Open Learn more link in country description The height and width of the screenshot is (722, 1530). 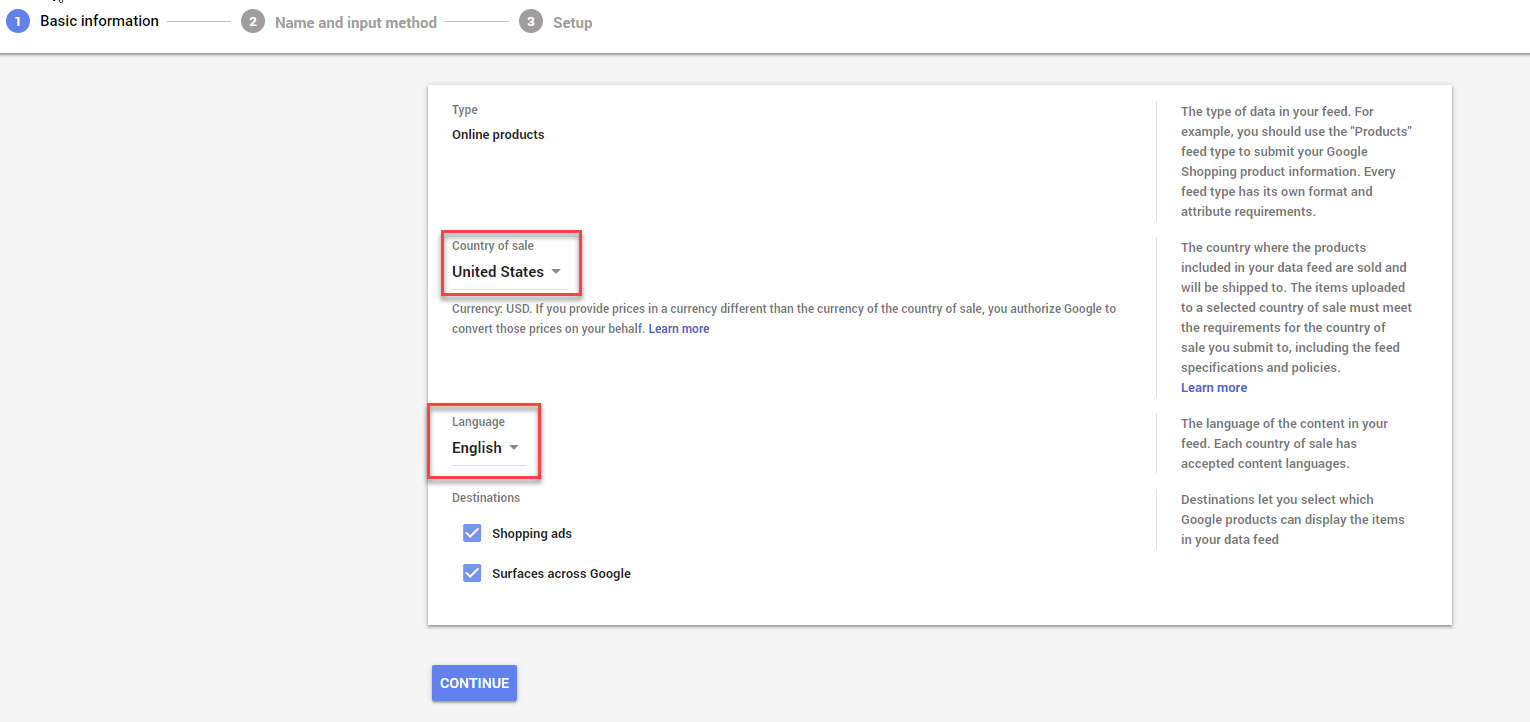click(x=1213, y=388)
